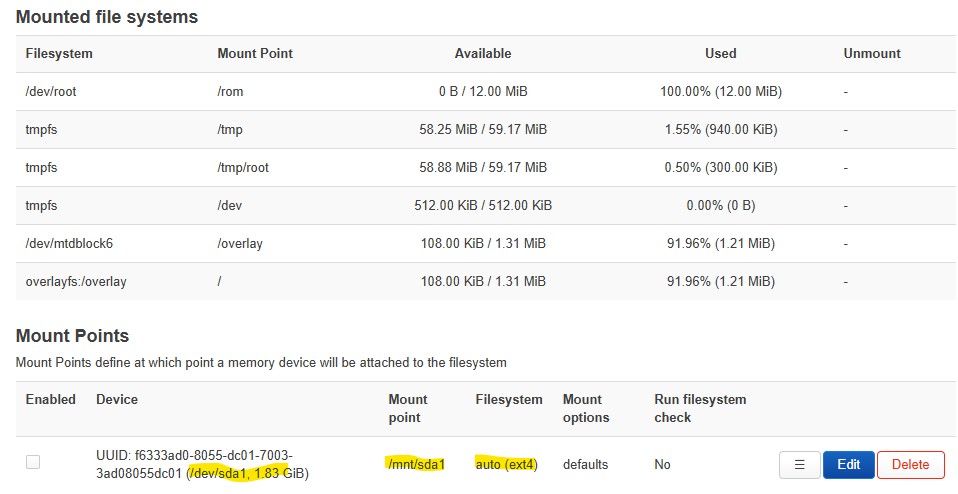Click the /dev/mtdblock6 filesystem entry
Screen dimensions: 958x494
point(69,243)
